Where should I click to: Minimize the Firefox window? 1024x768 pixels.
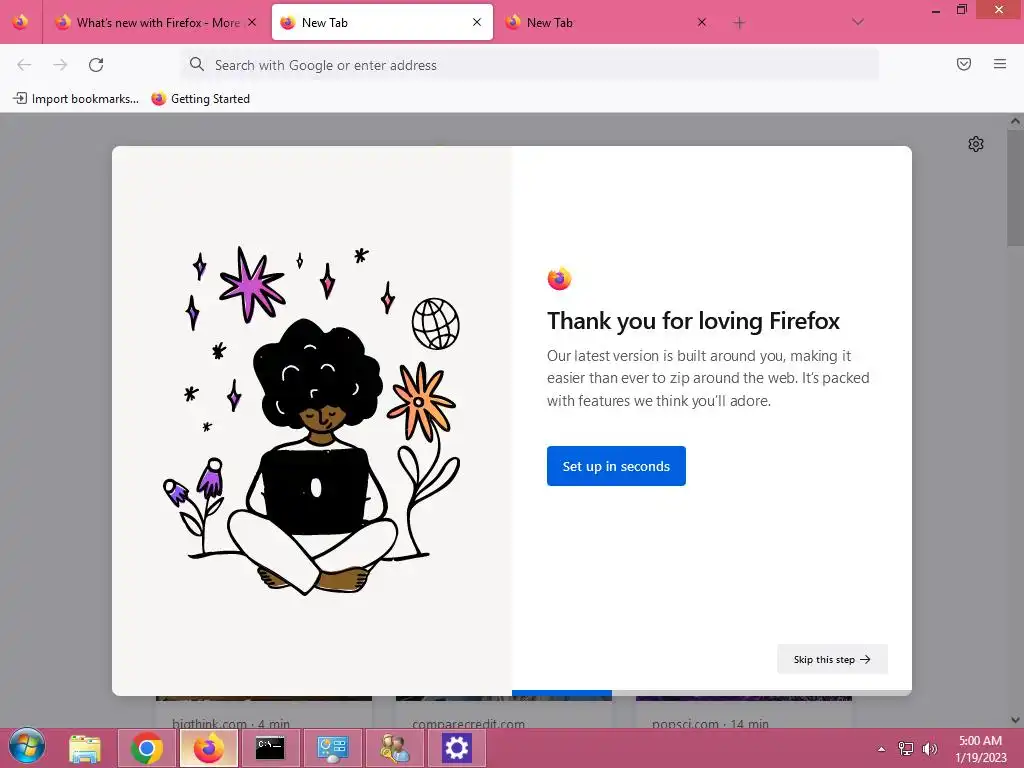(936, 10)
